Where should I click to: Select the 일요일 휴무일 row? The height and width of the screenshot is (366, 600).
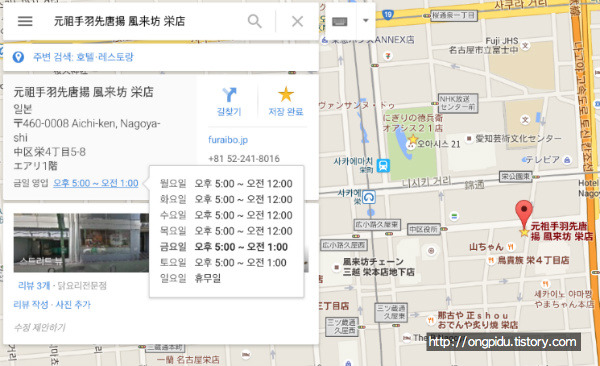(x=190, y=278)
